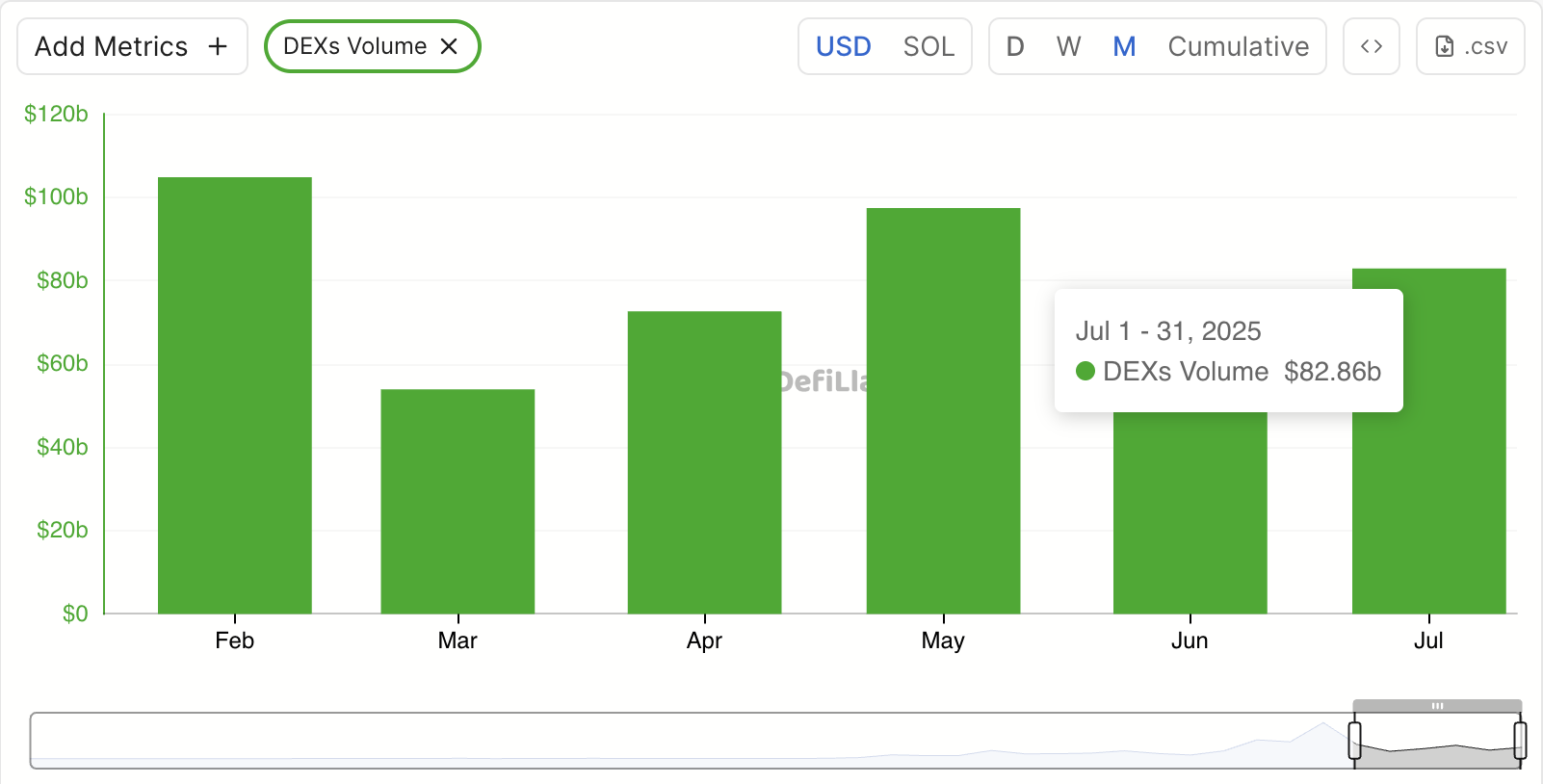Select monthly interval M
This screenshot has width=1543, height=784.
coord(1124,46)
